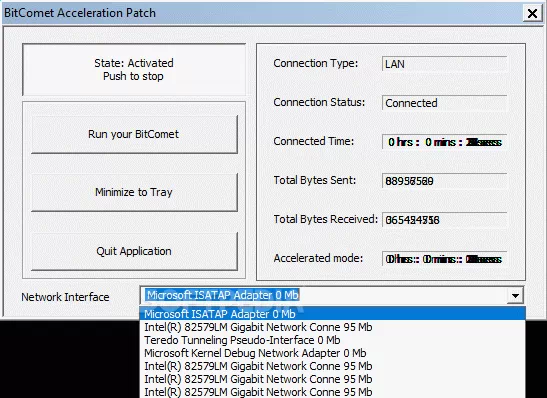
Task: Click the Connection Type field showing LAN
Action: (444, 64)
